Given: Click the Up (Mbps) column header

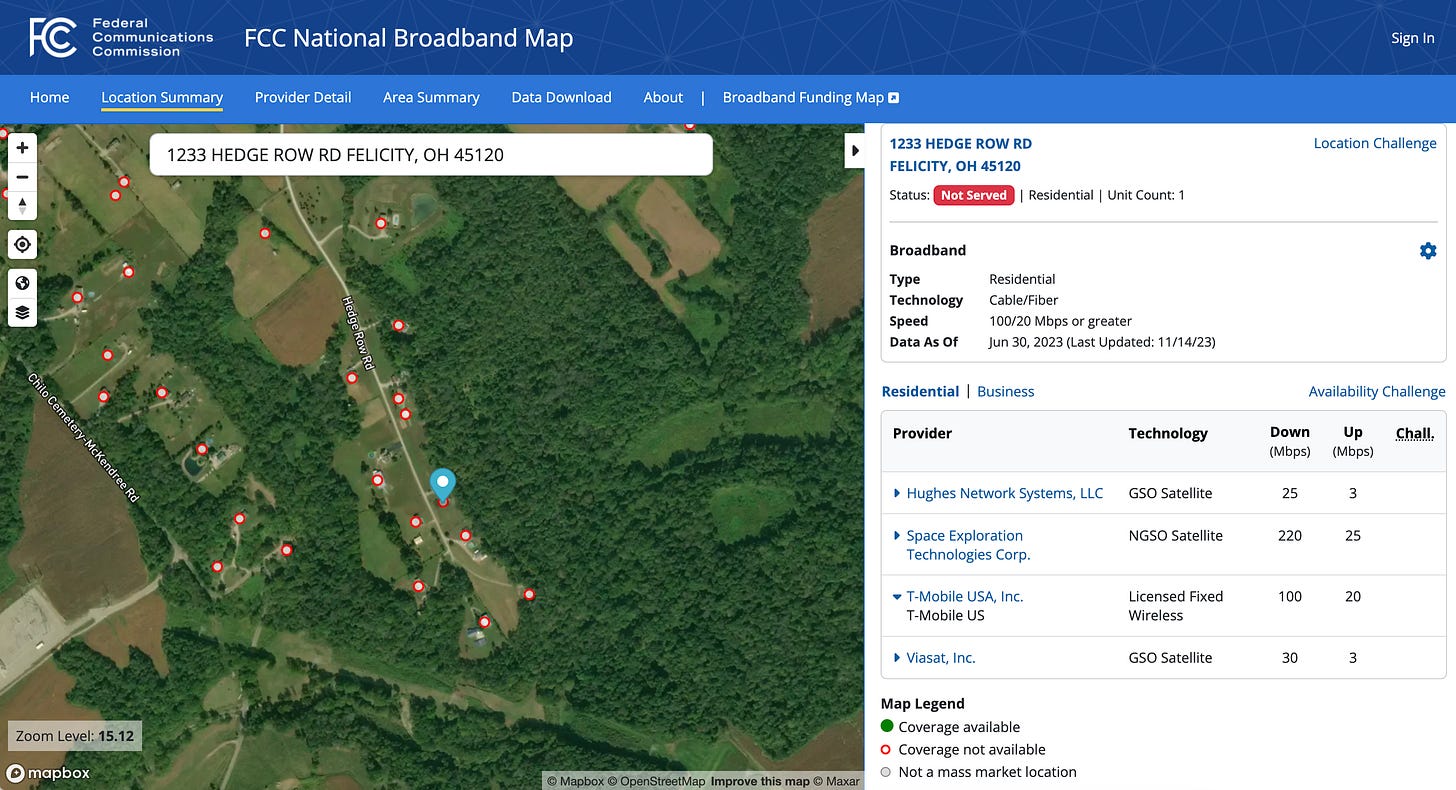Looking at the screenshot, I should tap(1353, 441).
